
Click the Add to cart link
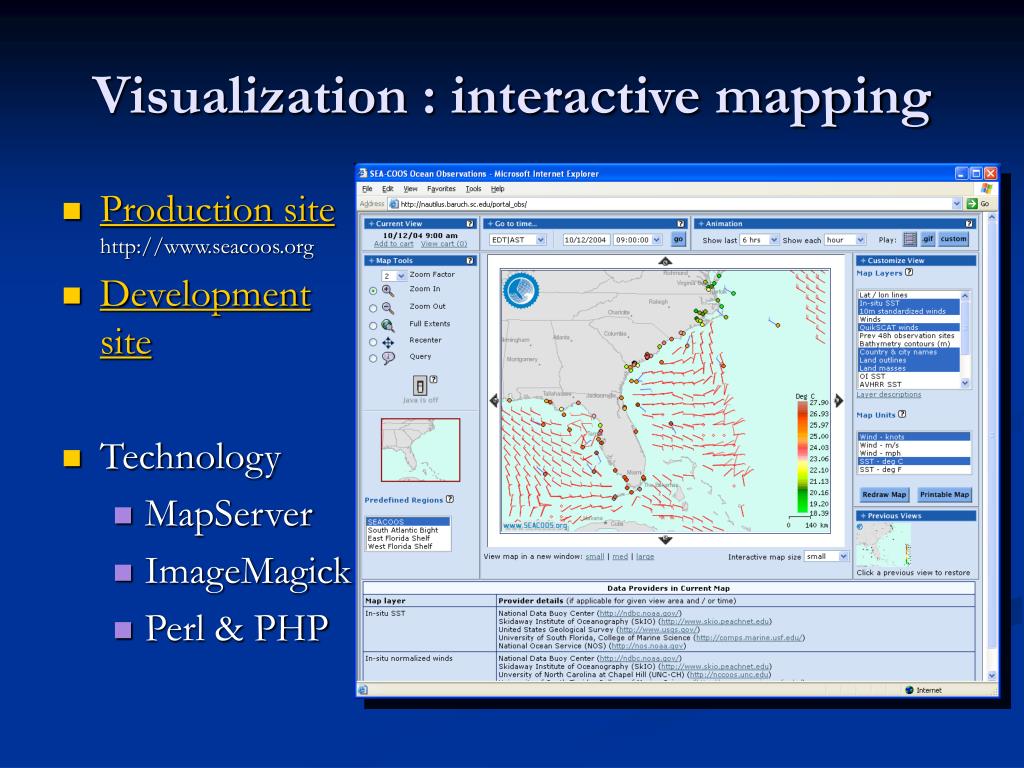click(x=393, y=244)
